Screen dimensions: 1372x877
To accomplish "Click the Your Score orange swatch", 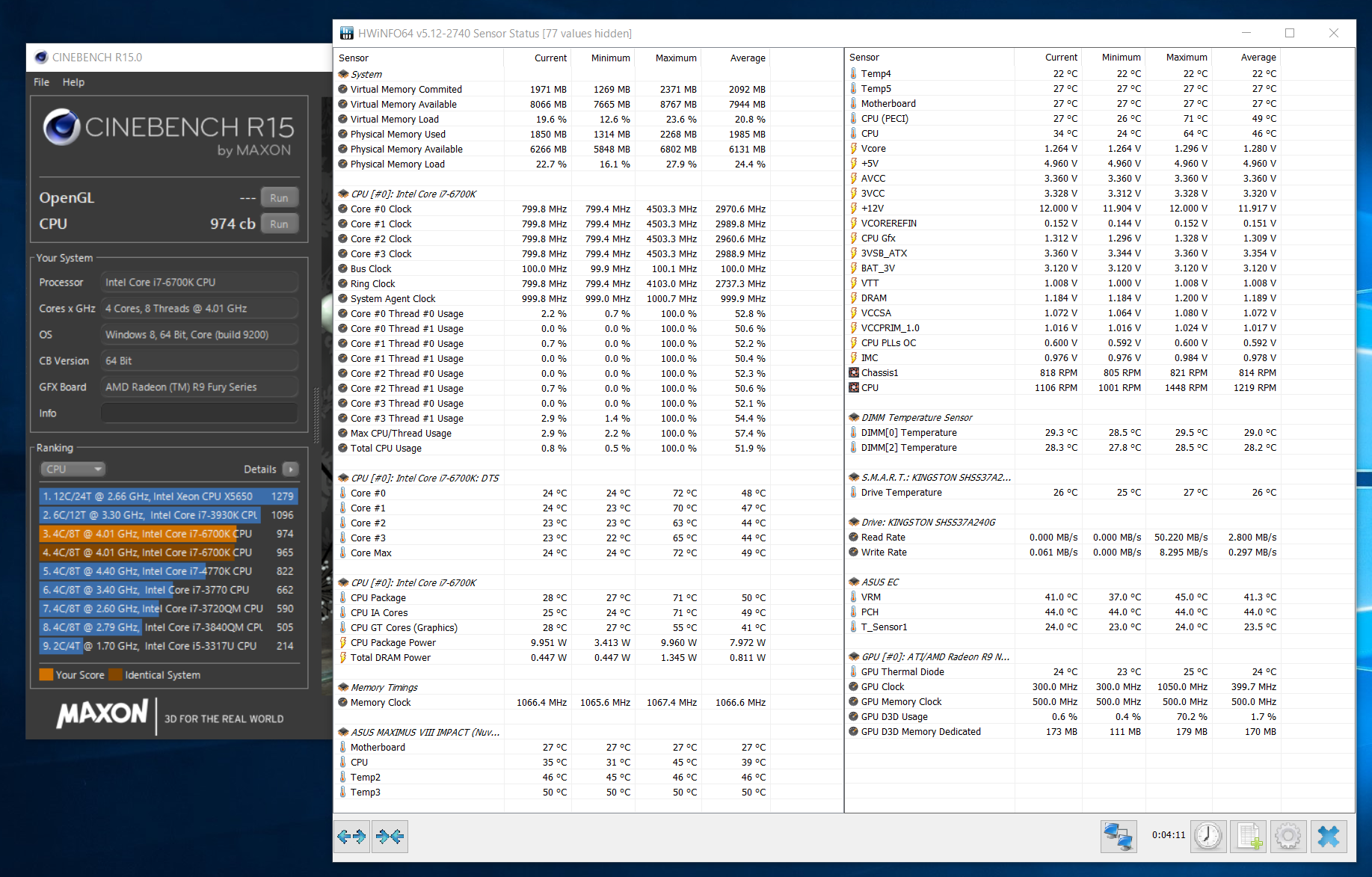I will 46,674.
